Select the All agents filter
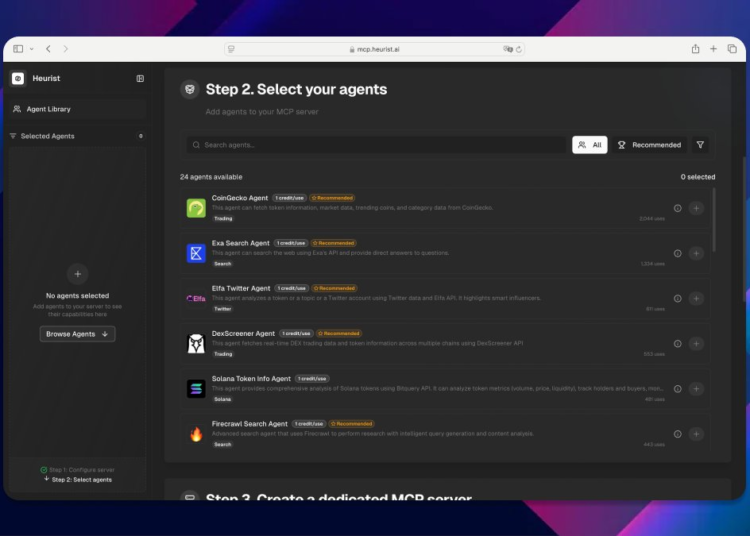 tap(590, 145)
